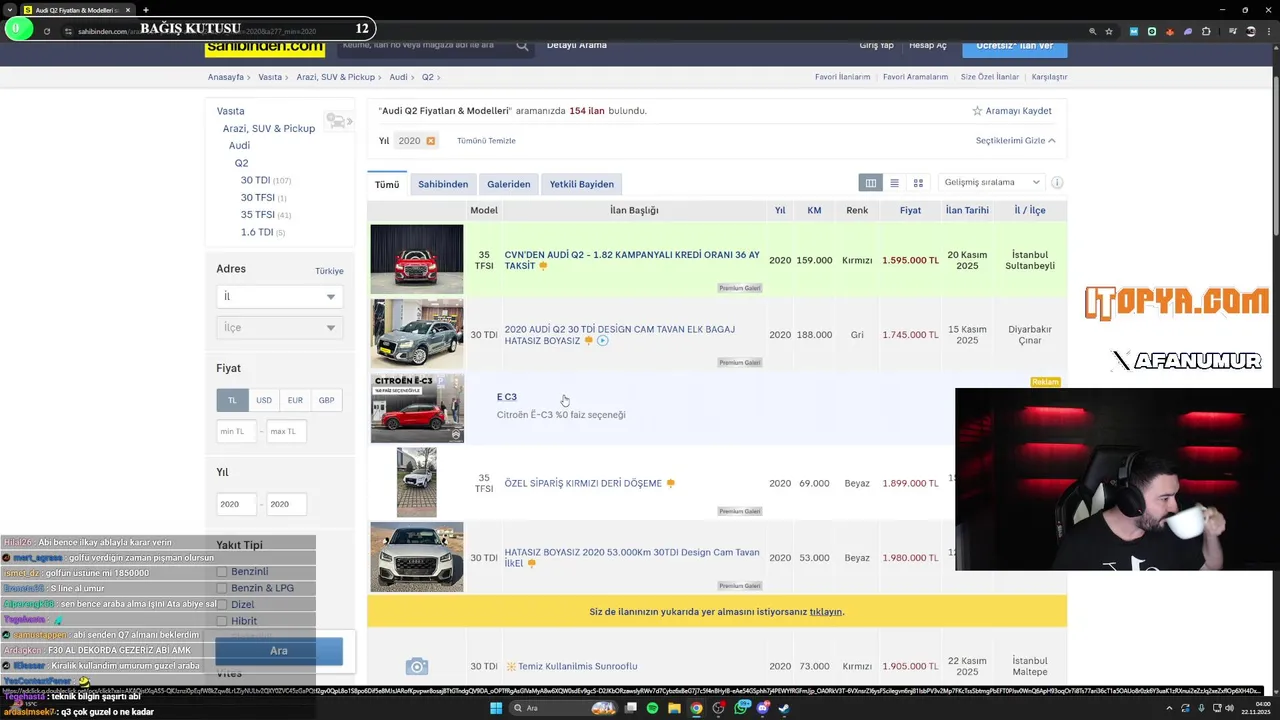Check the Benzin & LPG fuel type box
The image size is (1280, 720).
point(222,588)
